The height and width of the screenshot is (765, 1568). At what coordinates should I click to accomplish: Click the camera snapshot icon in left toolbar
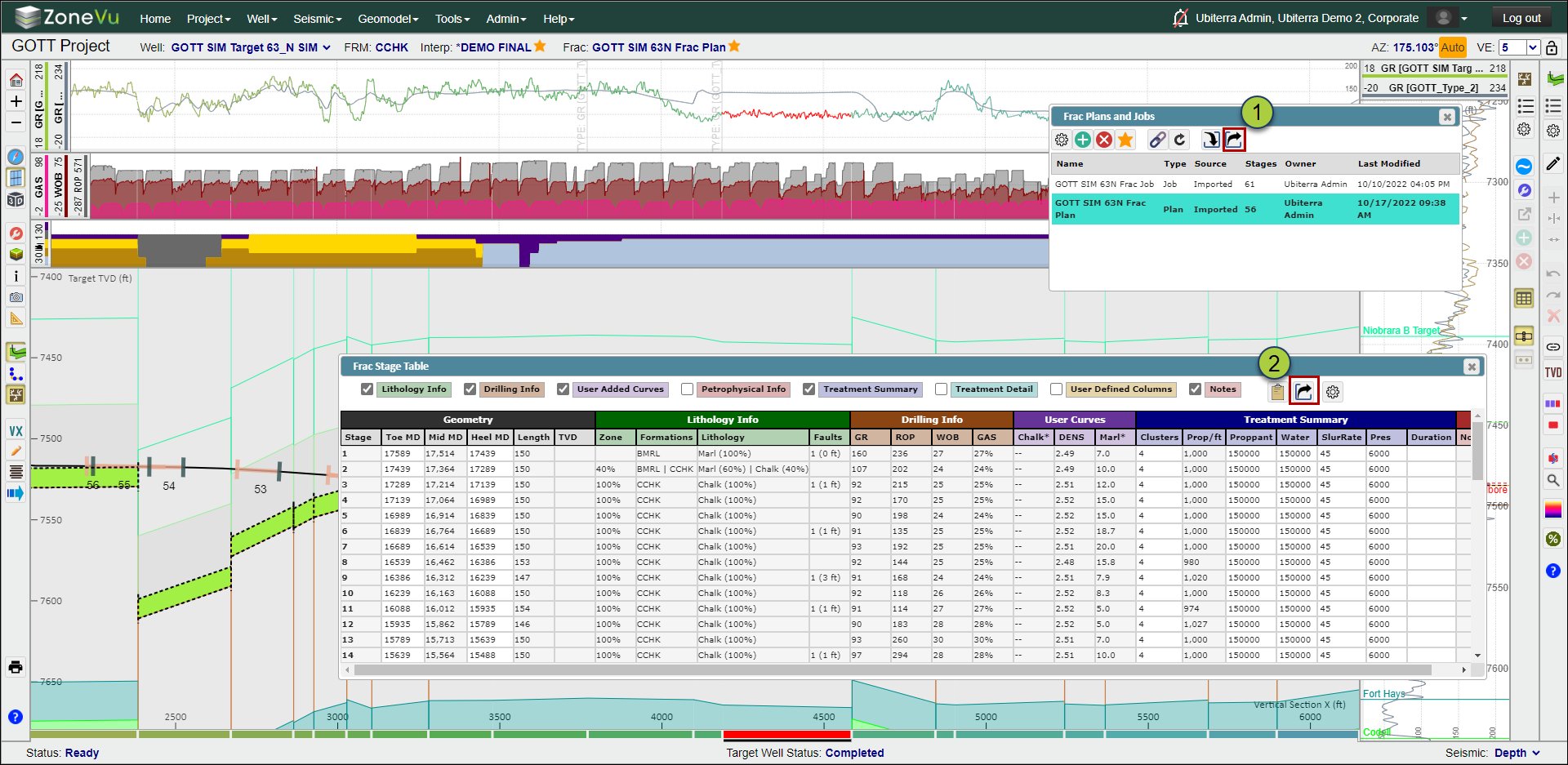click(16, 297)
